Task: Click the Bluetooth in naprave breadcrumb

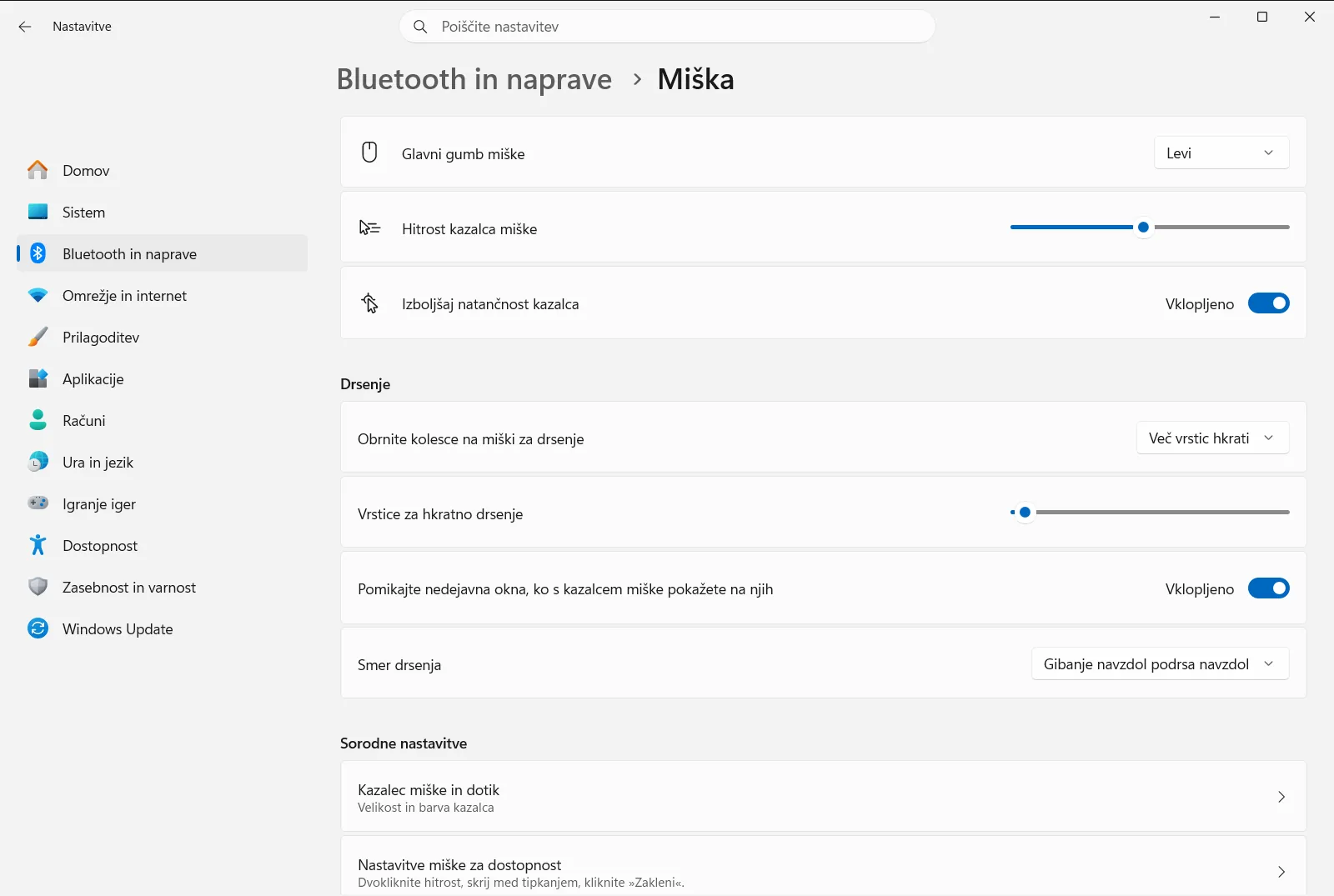Action: coord(474,79)
